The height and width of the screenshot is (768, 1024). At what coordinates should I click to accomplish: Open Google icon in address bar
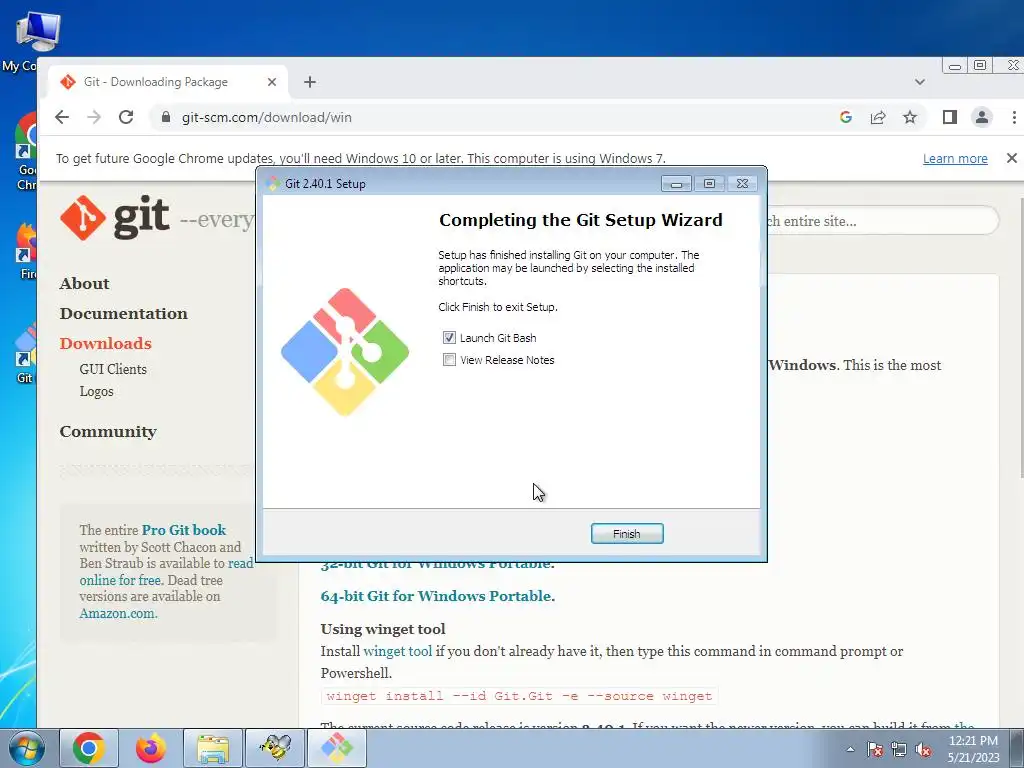tap(846, 117)
